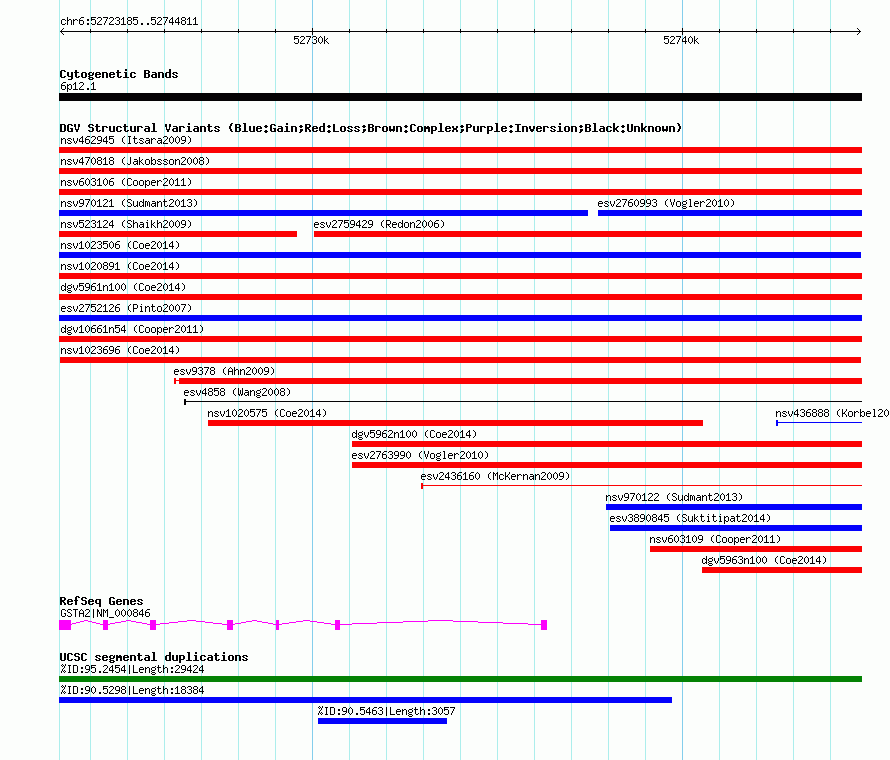Open the nsv603106 (Cooper2011) variant label
890x760 pixels.
pos(126,182)
